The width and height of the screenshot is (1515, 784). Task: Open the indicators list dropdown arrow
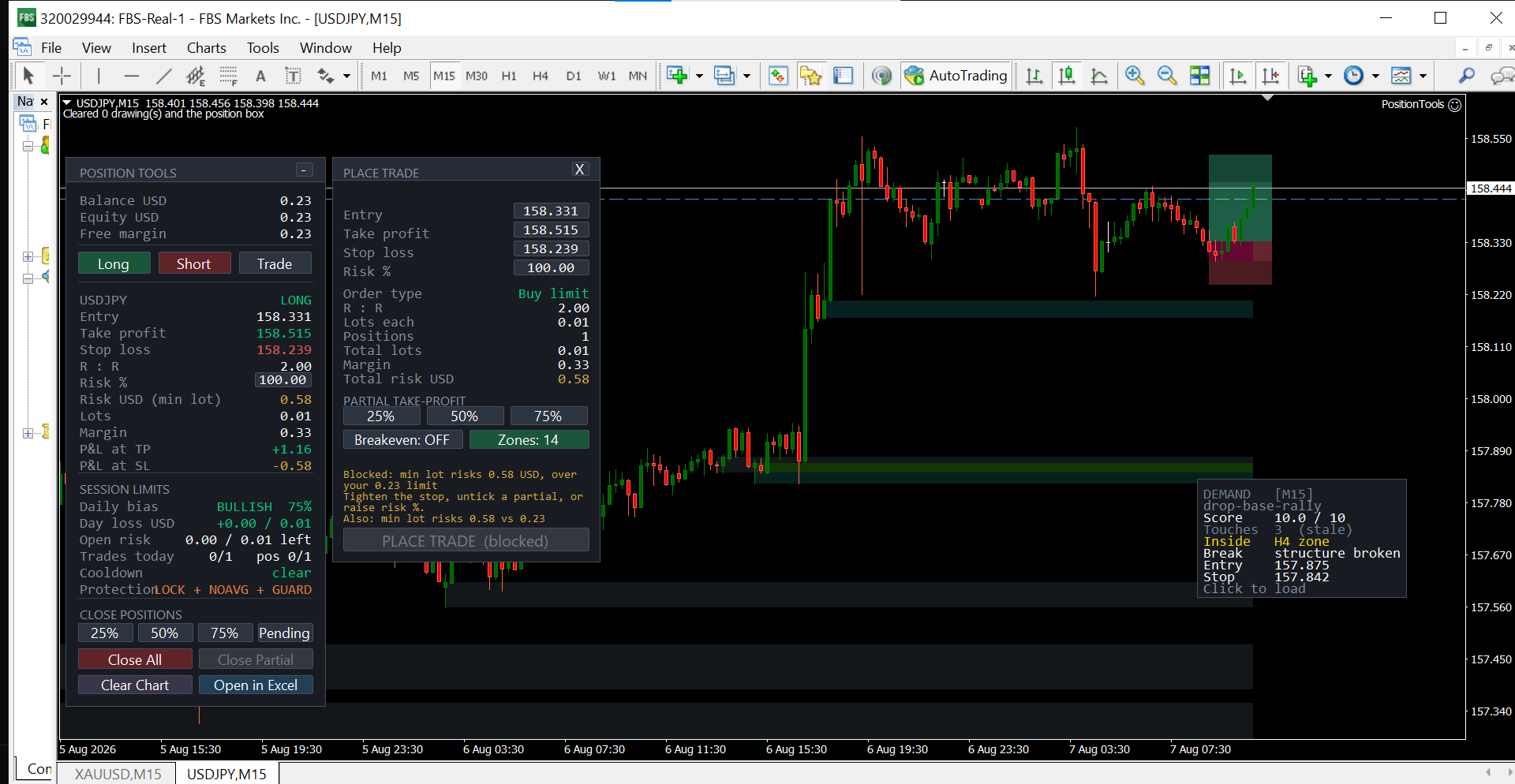pos(1328,76)
